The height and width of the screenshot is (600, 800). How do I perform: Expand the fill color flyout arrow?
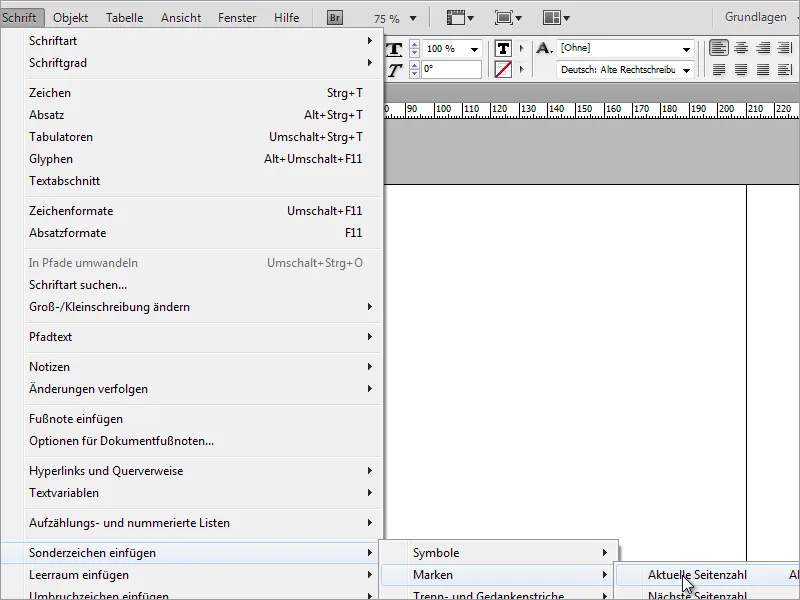click(x=521, y=48)
